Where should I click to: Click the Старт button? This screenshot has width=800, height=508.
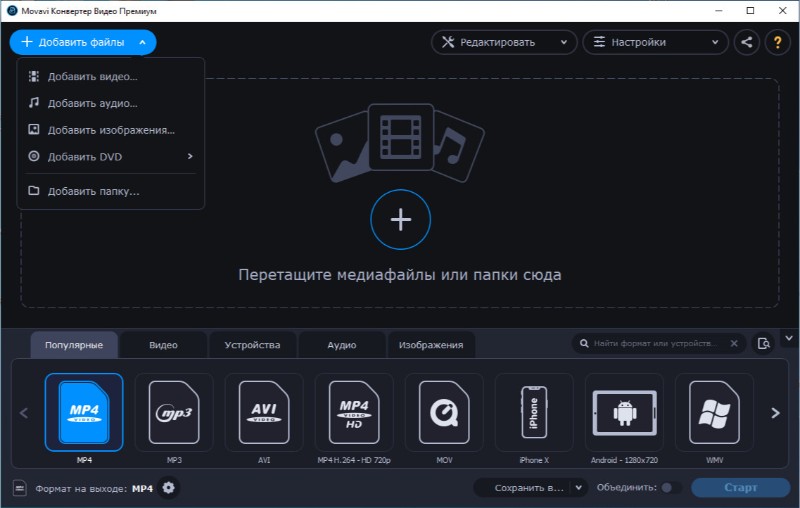pyautogui.click(x=741, y=488)
